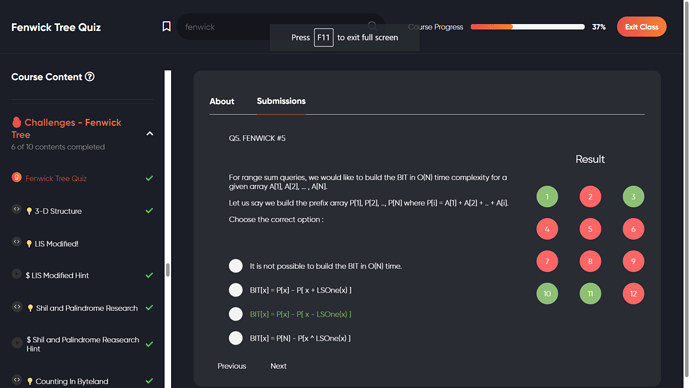Click the code icon beside LIS Modified!
Screen dimensions: 690x388
click(x=16, y=242)
